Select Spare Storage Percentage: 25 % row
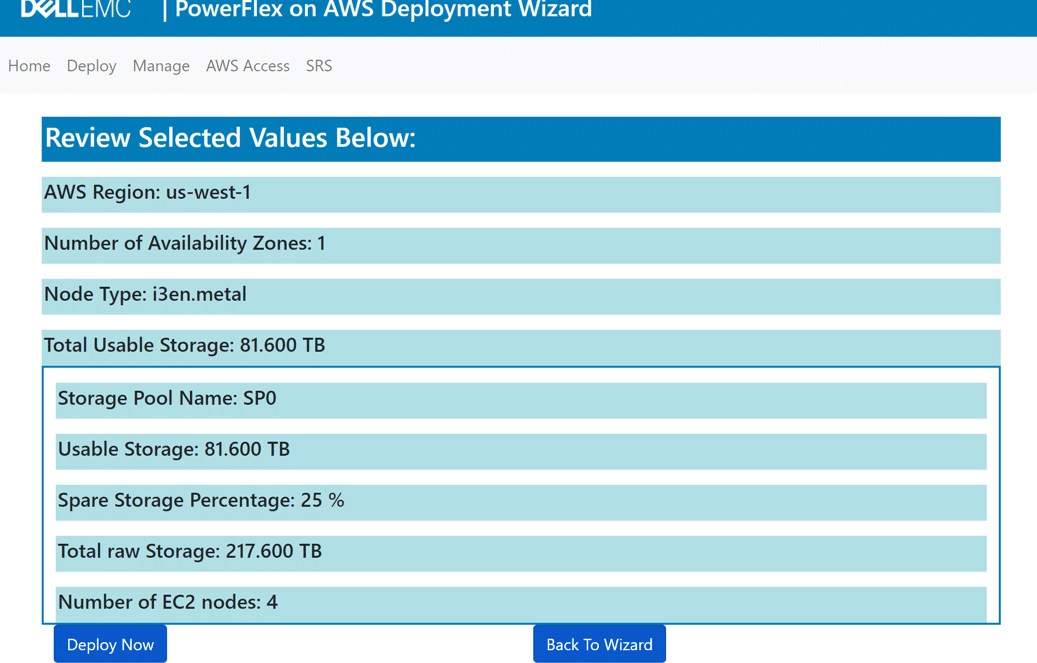Image resolution: width=1037 pixels, height=663 pixels. pos(521,502)
